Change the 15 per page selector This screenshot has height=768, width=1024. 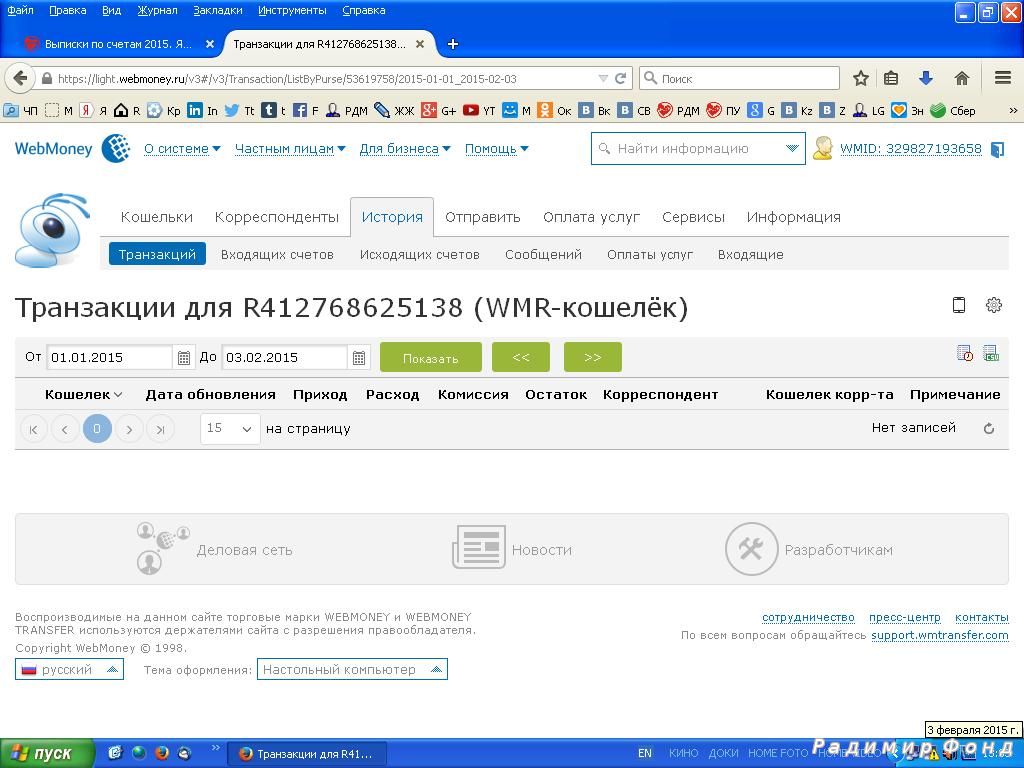[230, 428]
